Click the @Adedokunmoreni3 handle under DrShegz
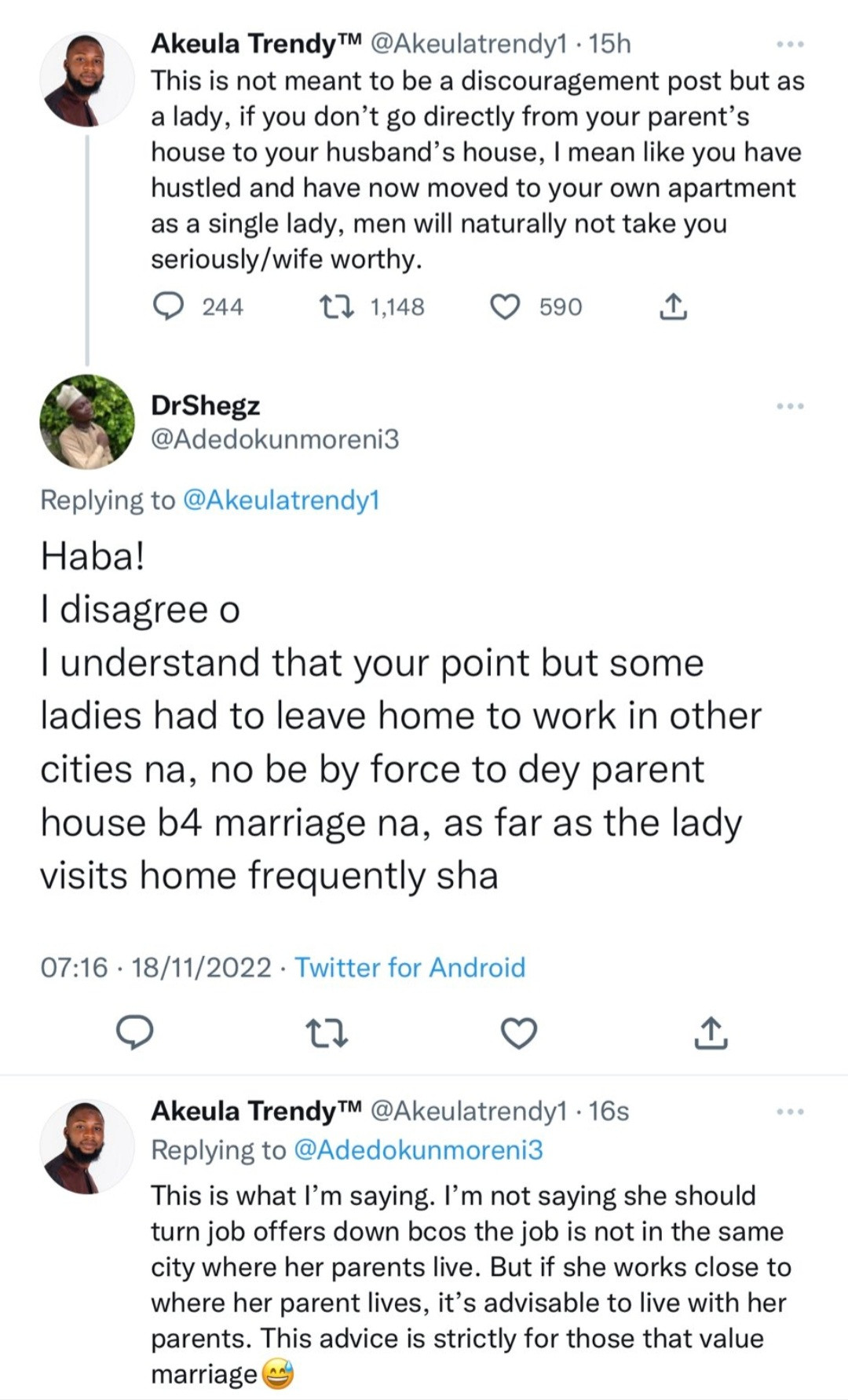Image resolution: width=848 pixels, height=1400 pixels. 274,439
